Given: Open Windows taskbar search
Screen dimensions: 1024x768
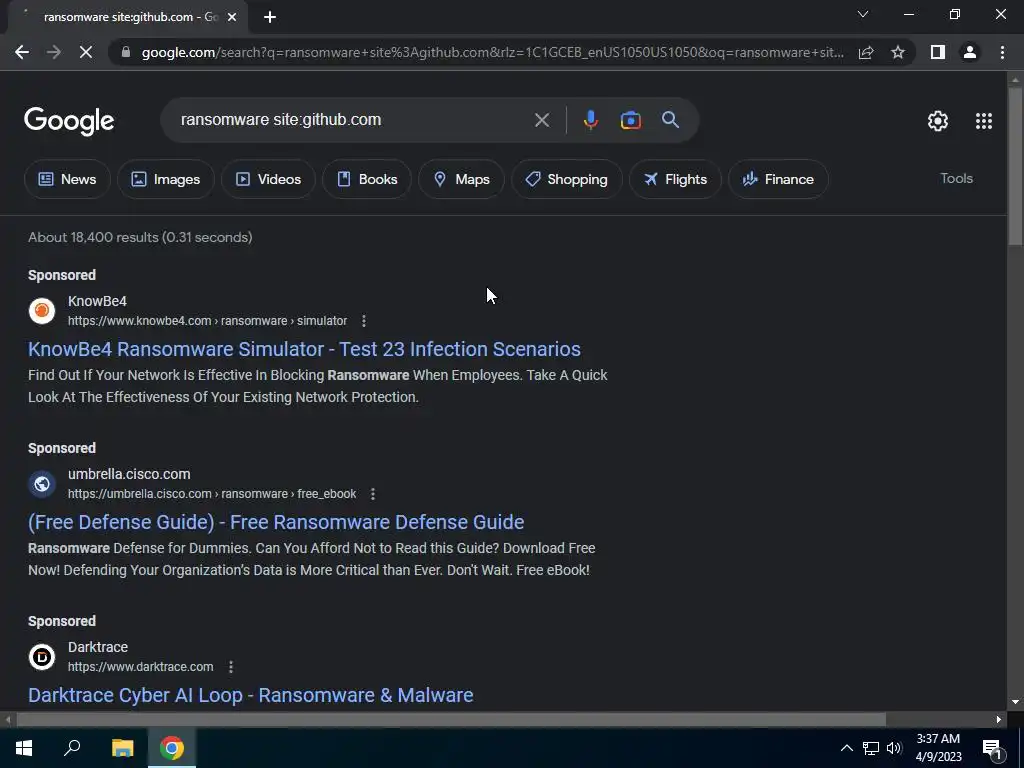Looking at the screenshot, I should 72,748.
